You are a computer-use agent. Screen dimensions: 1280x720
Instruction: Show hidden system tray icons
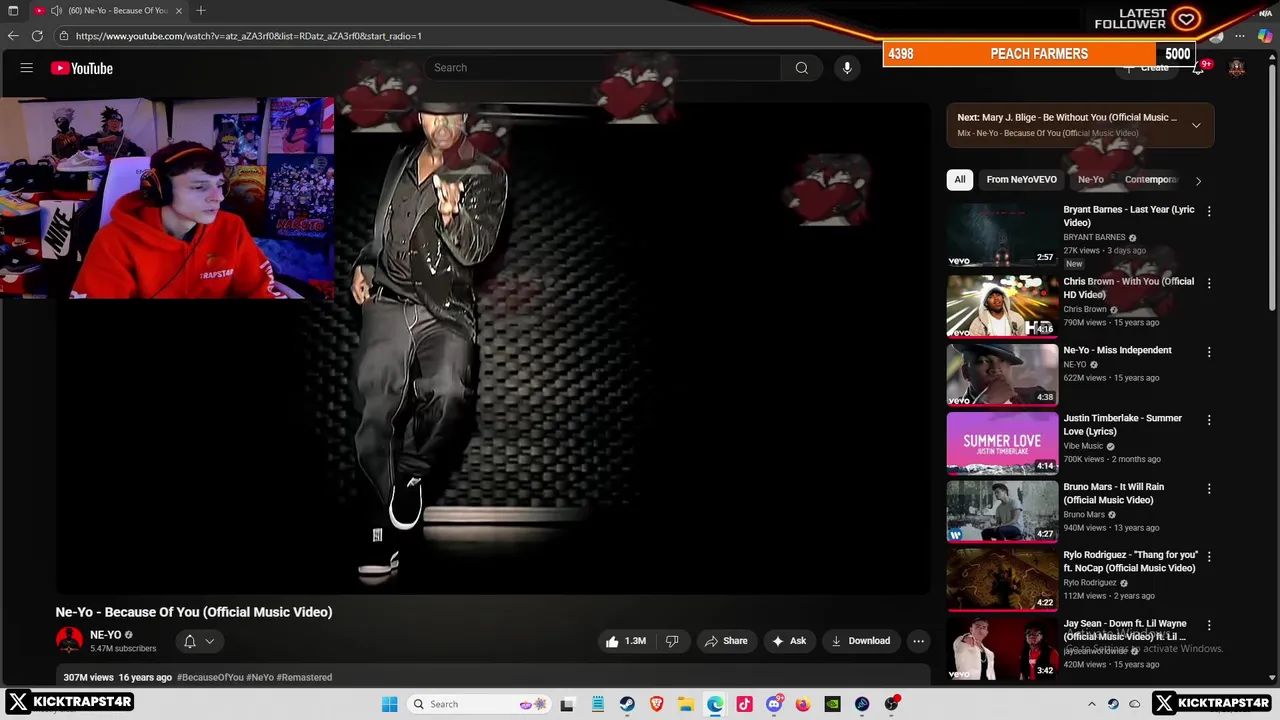1092,704
